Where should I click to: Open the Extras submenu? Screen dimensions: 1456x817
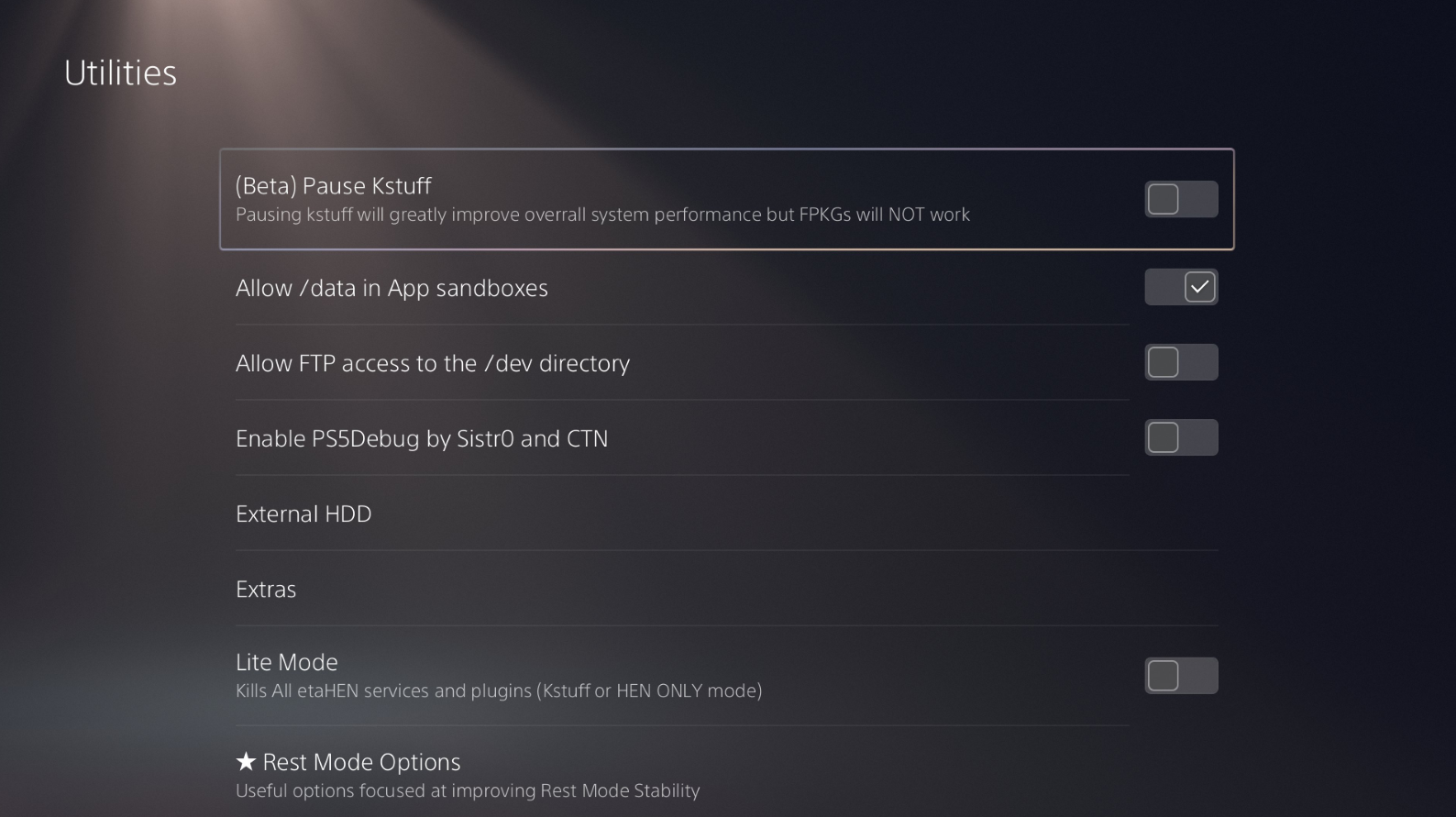pyautogui.click(x=266, y=589)
